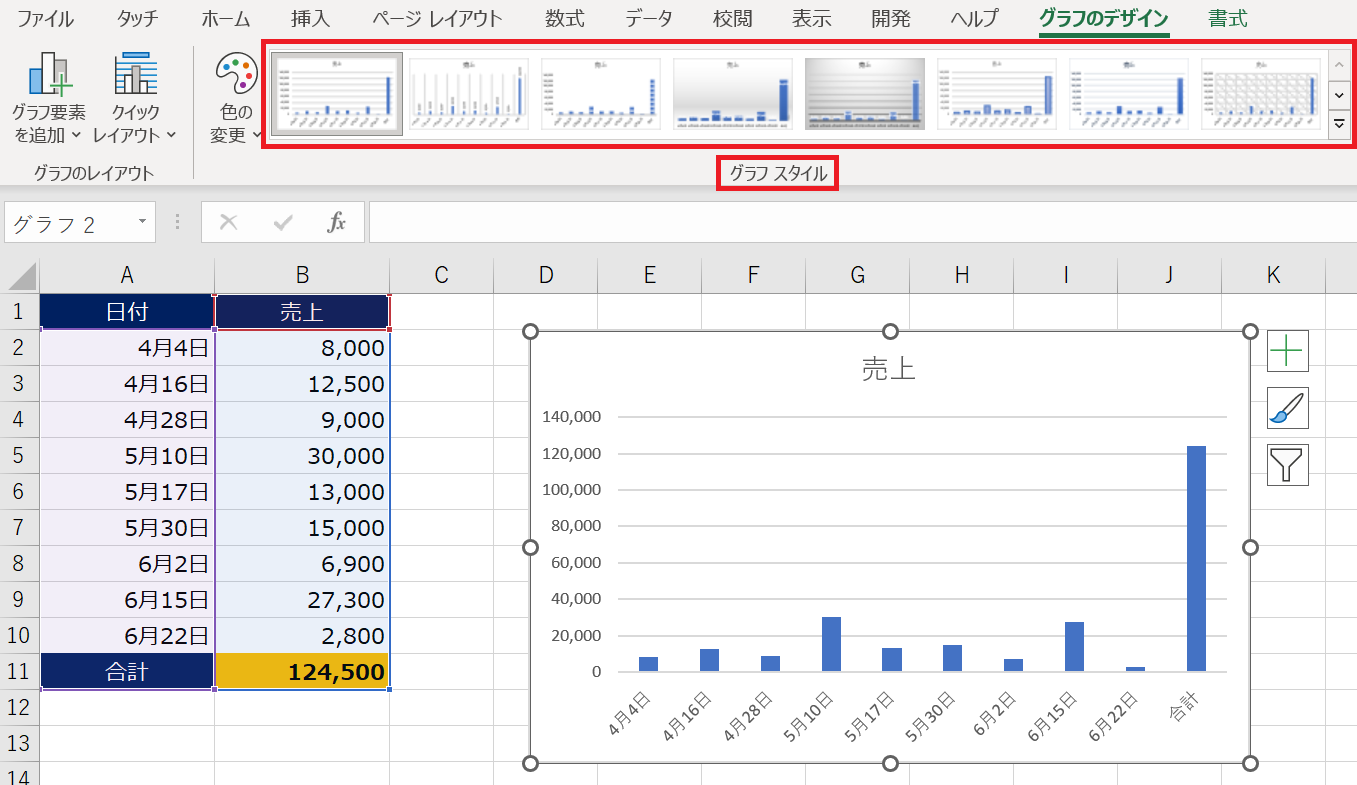Select the dark gradient chart style thumbnail
The image size is (1357, 785).
click(864, 93)
